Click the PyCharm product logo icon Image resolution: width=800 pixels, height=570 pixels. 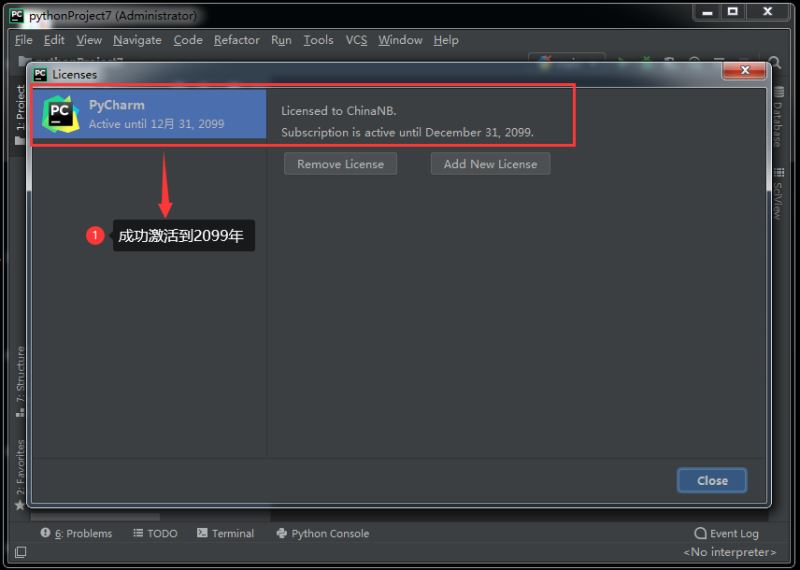[x=61, y=114]
